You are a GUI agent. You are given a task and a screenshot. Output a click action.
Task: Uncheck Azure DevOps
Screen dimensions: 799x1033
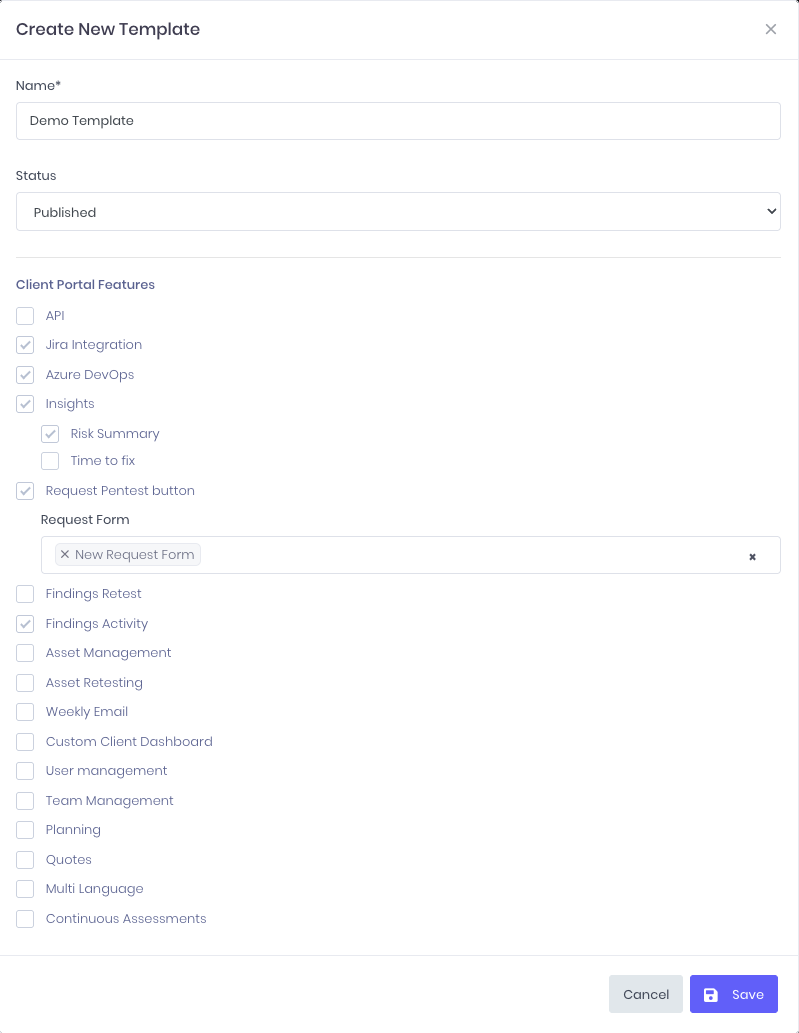point(25,375)
